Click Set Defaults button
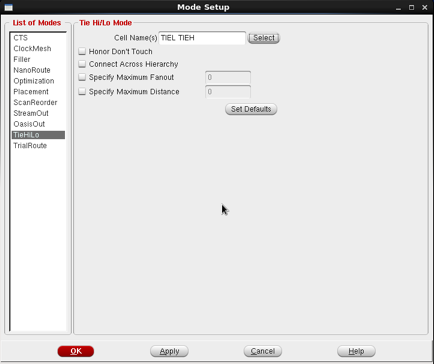The width and height of the screenshot is (434, 364). (251, 109)
